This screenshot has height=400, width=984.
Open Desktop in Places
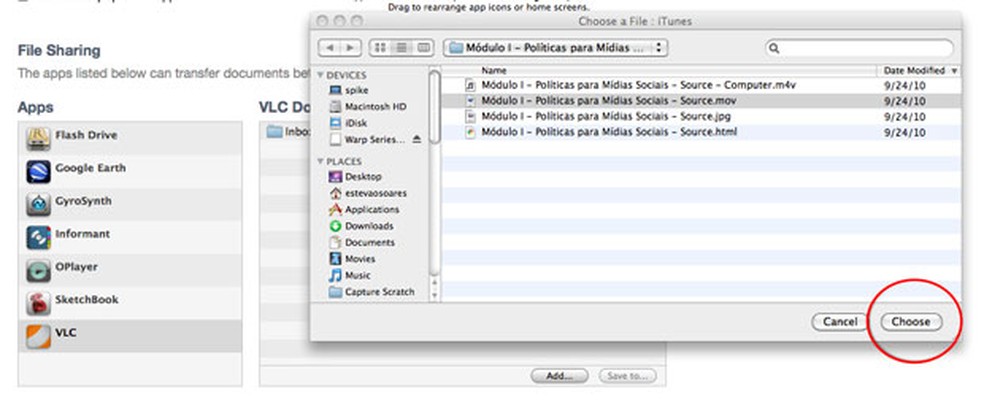pos(355,177)
